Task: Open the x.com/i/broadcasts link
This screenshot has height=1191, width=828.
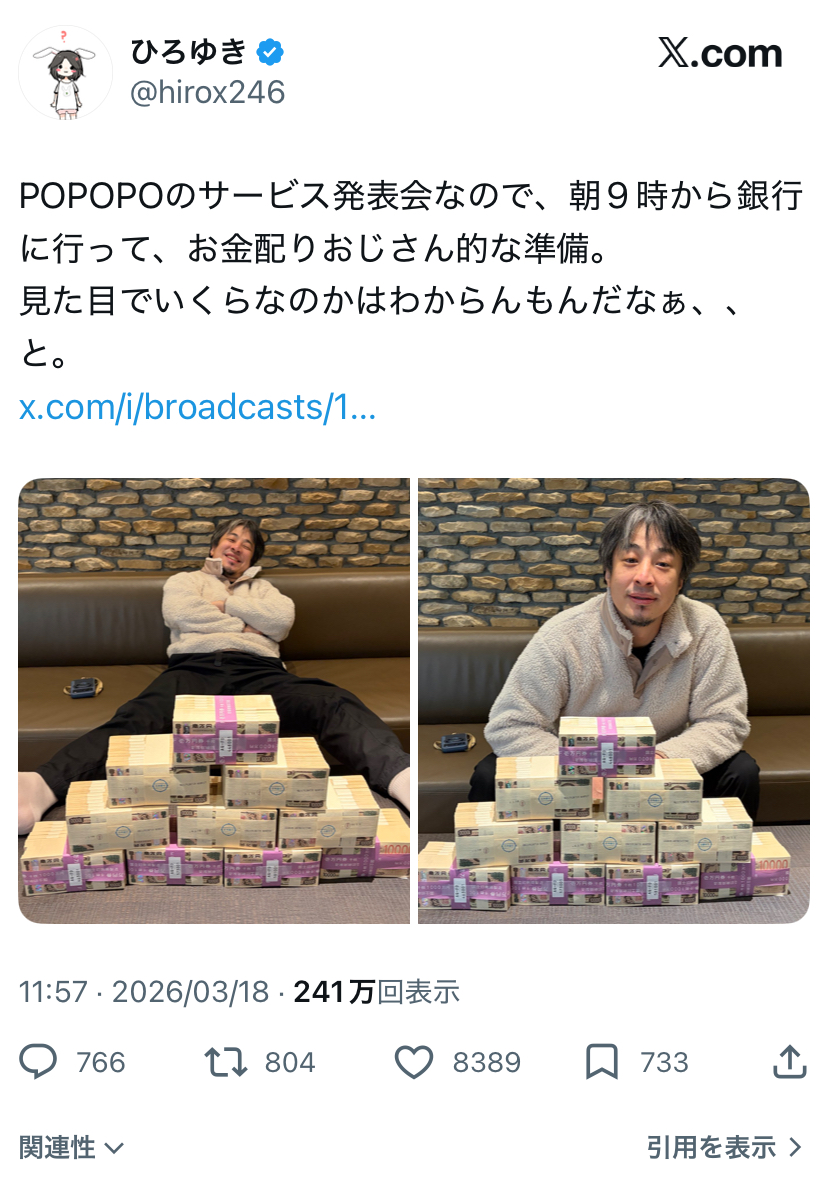Action: coord(198,408)
